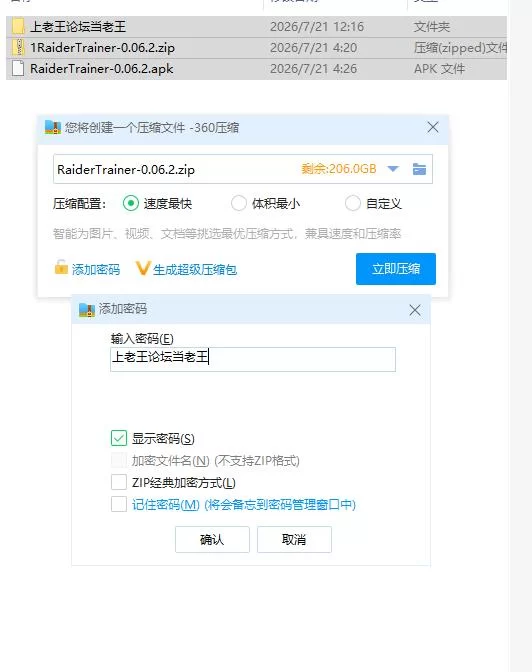Screen dimensions: 532x672
Task: Click the 生成超级压缩包 link
Action: pos(195,270)
